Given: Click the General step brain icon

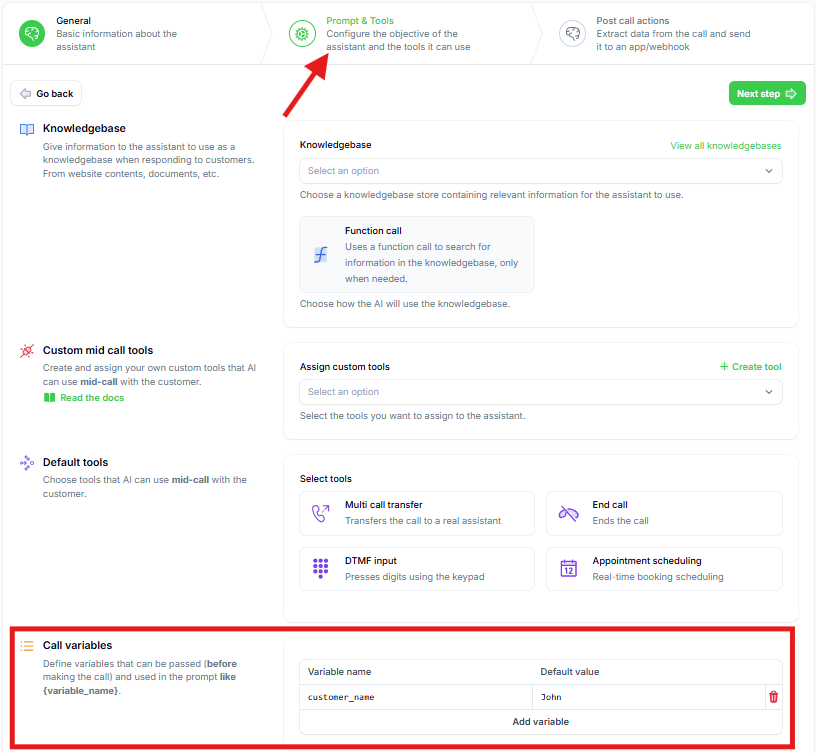Looking at the screenshot, I should 32,33.
